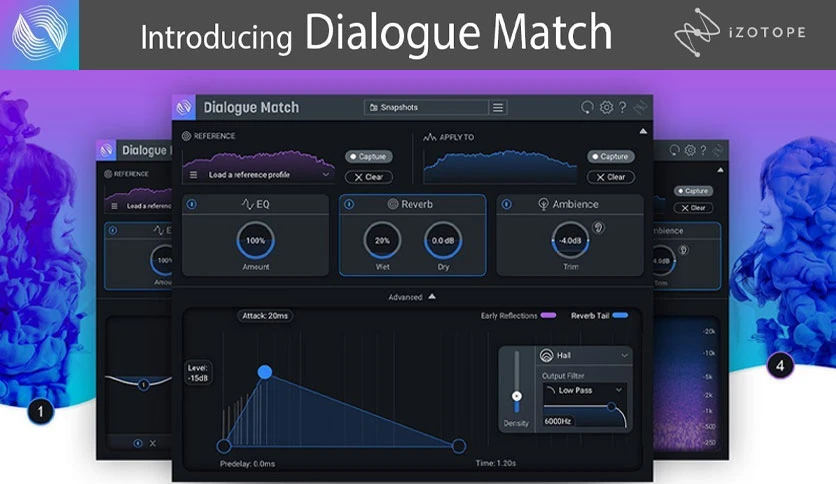Click the Reference section target icon in front window
Viewport: 836px width, 484px height.
click(186, 136)
